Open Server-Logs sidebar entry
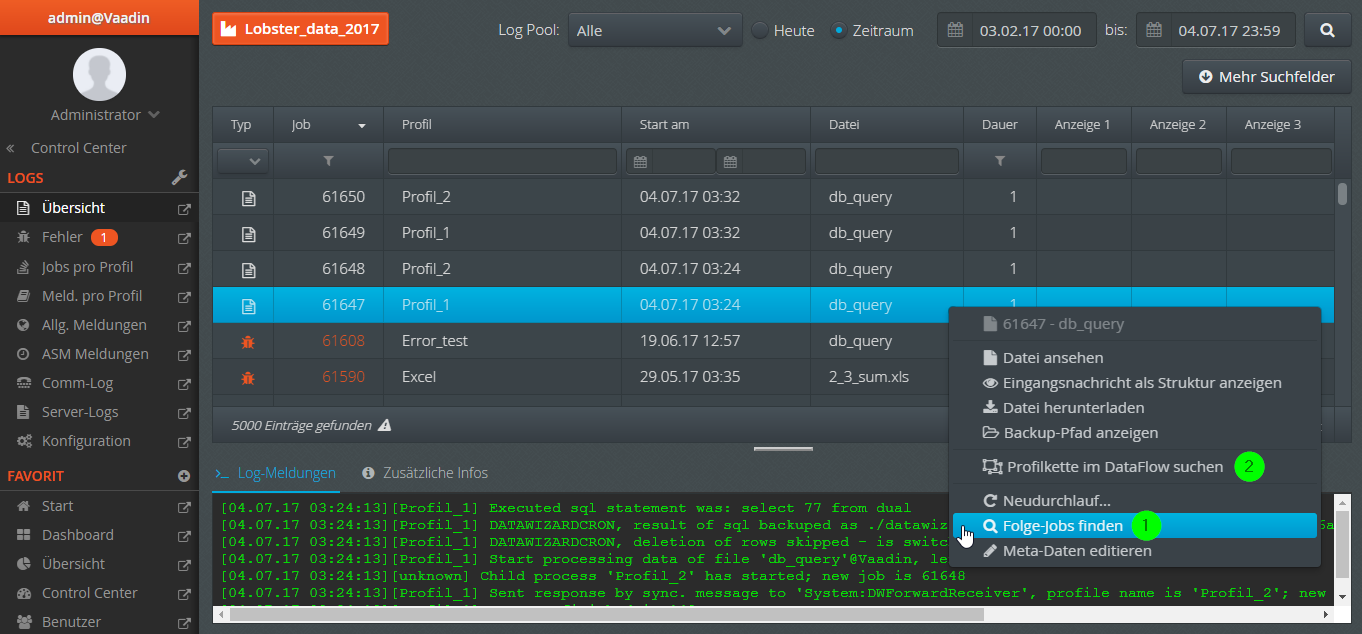1362x634 pixels. 80,411
